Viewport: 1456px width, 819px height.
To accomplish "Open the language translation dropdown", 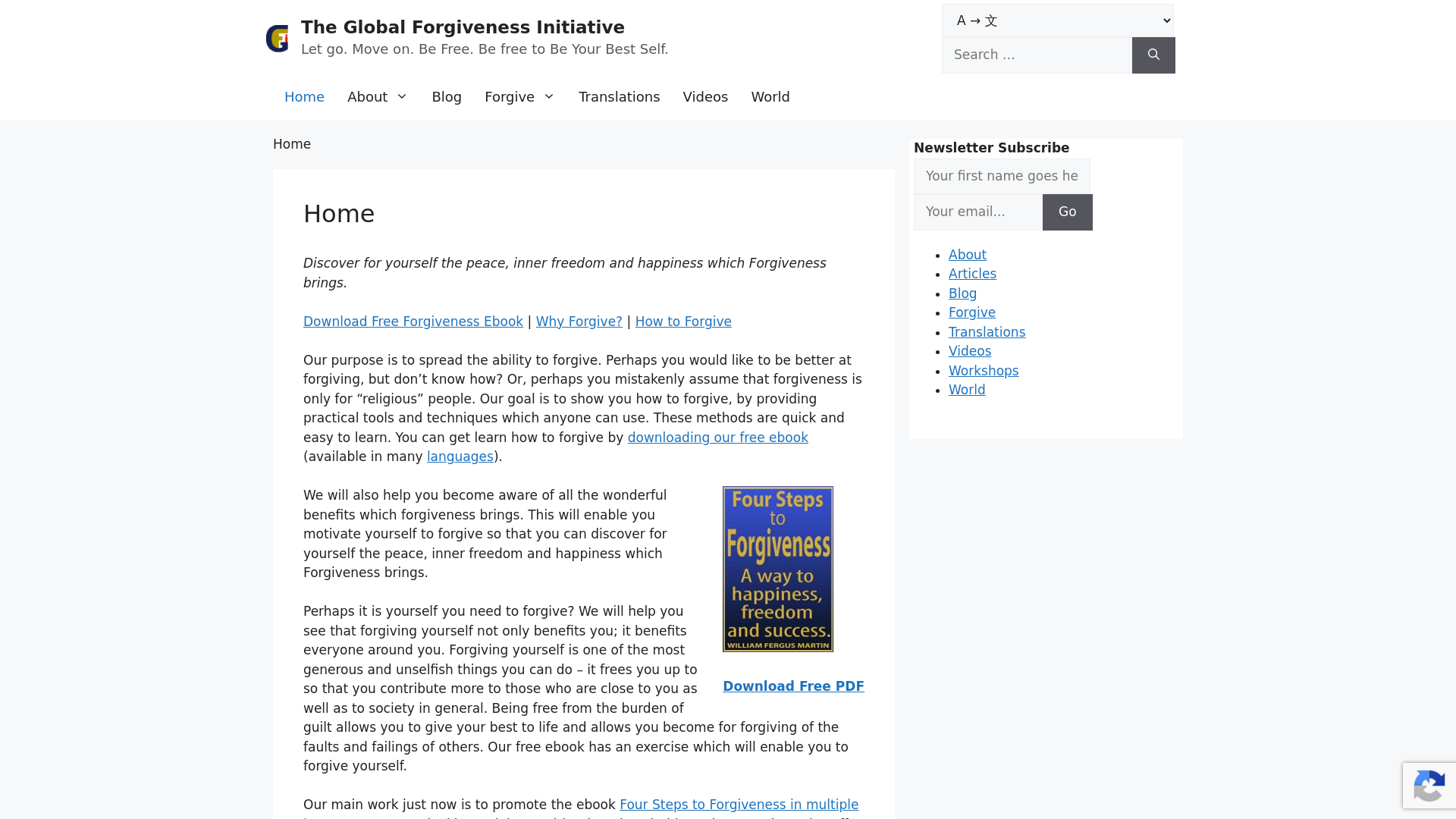I will coord(1058,20).
